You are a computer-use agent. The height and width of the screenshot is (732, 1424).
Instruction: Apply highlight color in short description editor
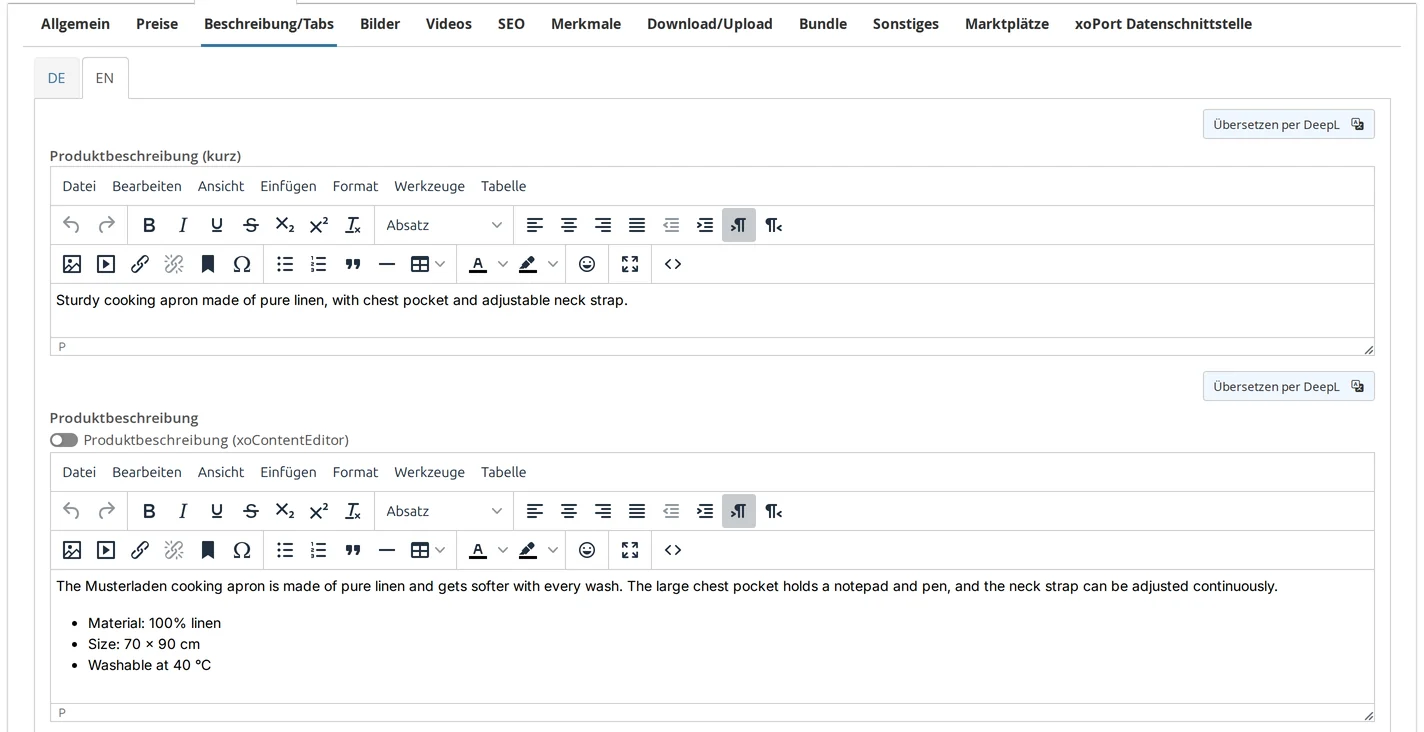(x=528, y=264)
